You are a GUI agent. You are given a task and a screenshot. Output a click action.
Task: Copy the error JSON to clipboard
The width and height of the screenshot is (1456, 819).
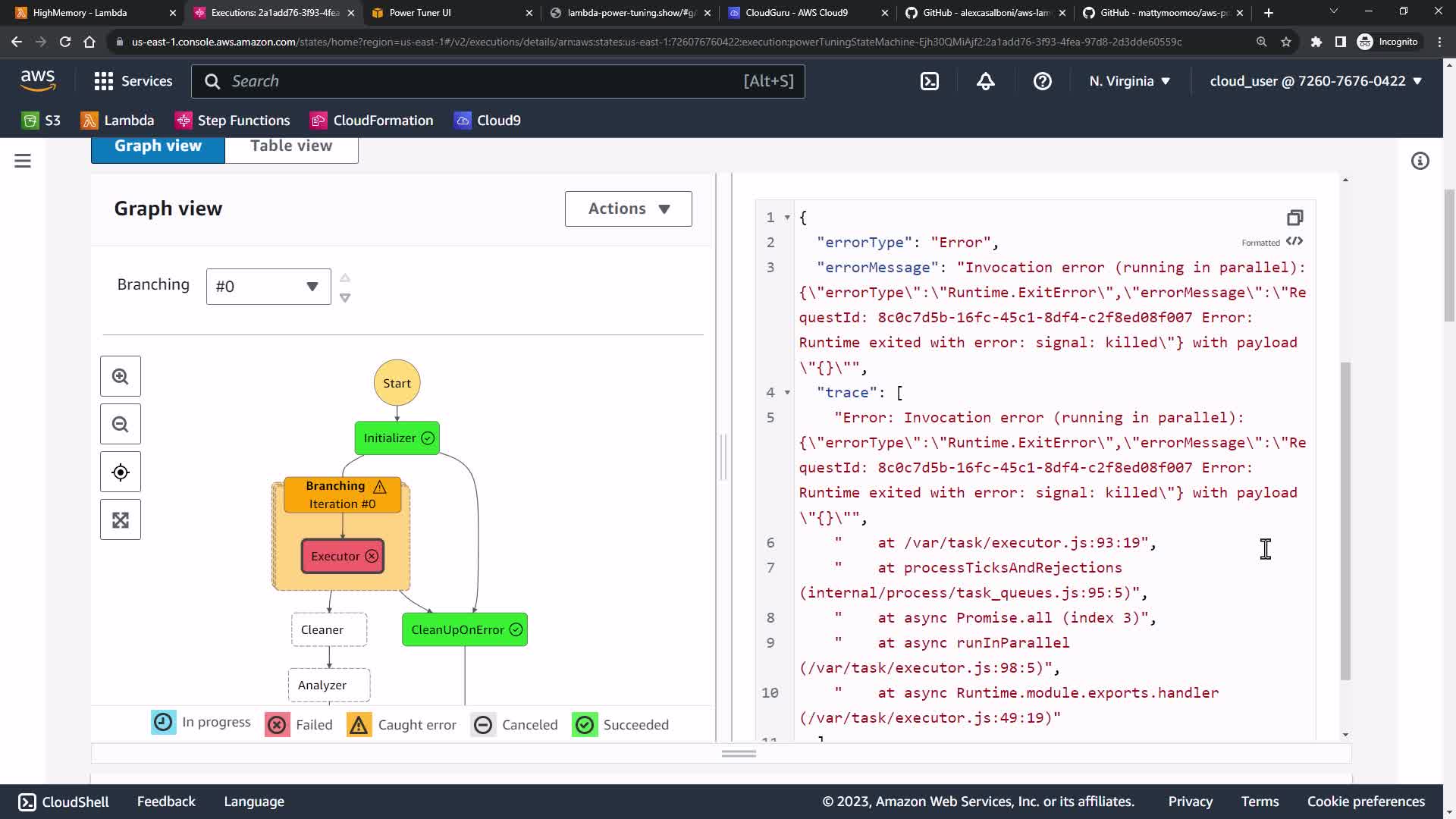1294,218
